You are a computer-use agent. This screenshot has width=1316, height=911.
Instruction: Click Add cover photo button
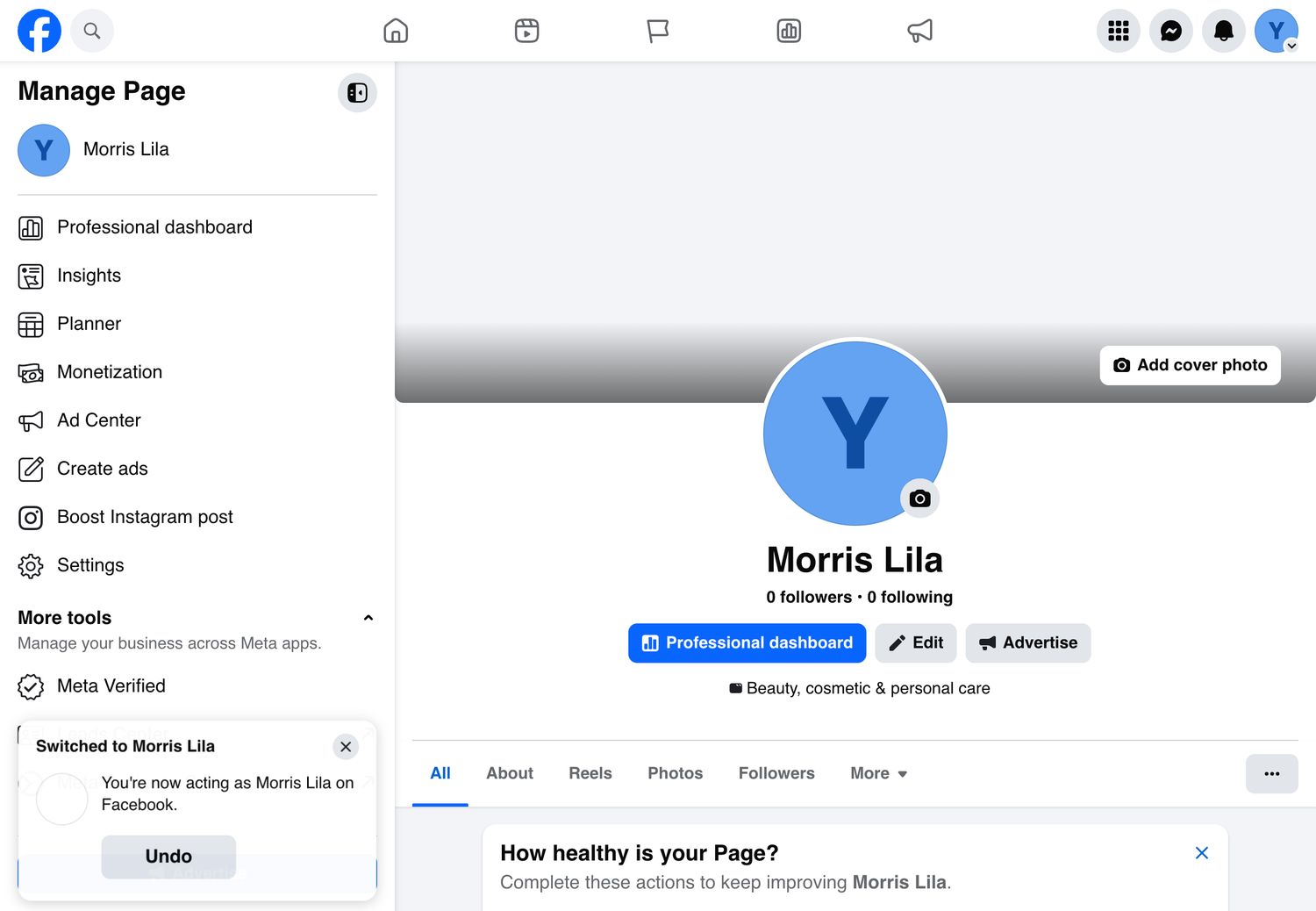(x=1190, y=365)
